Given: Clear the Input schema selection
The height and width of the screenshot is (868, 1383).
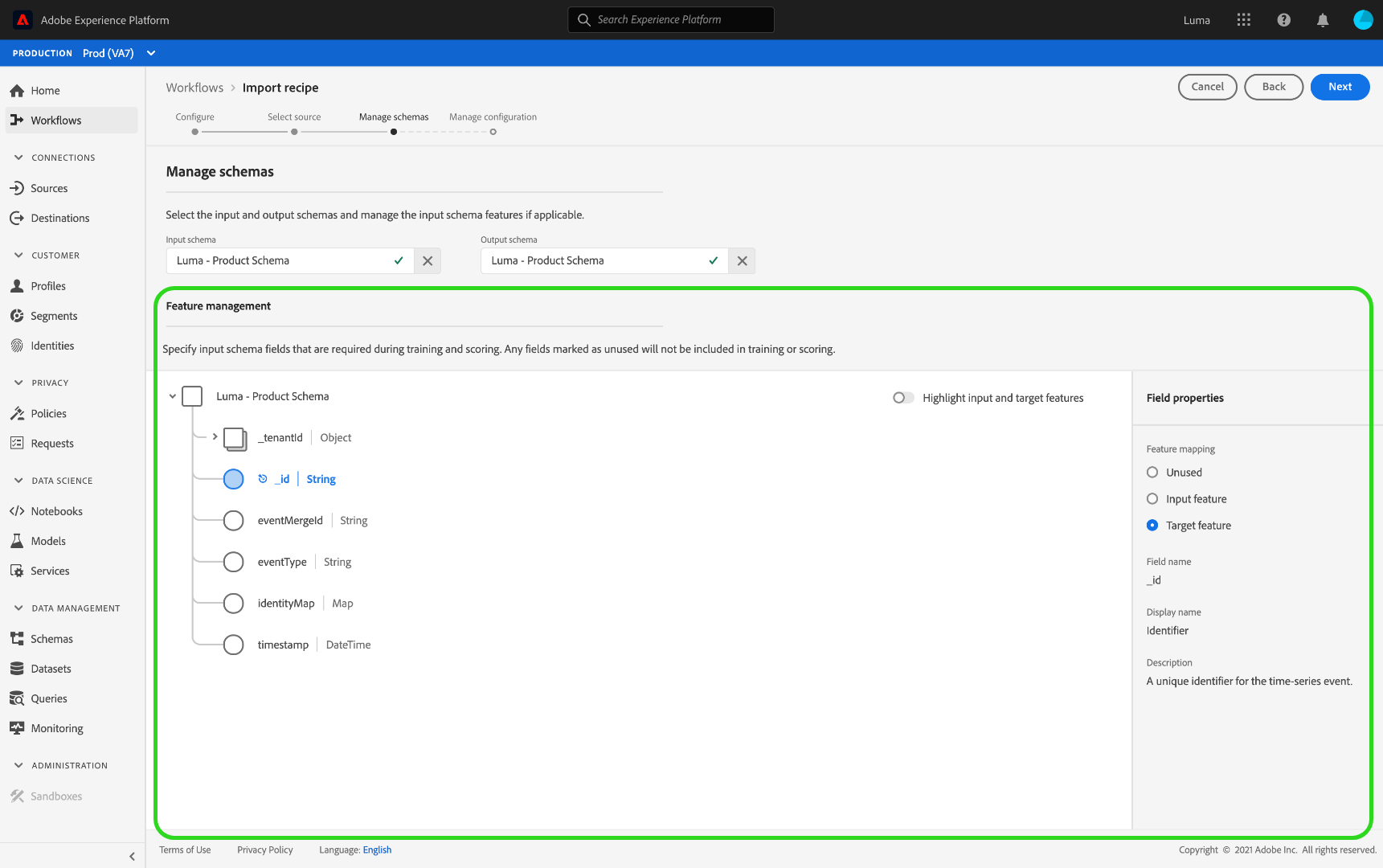Looking at the screenshot, I should click(428, 261).
